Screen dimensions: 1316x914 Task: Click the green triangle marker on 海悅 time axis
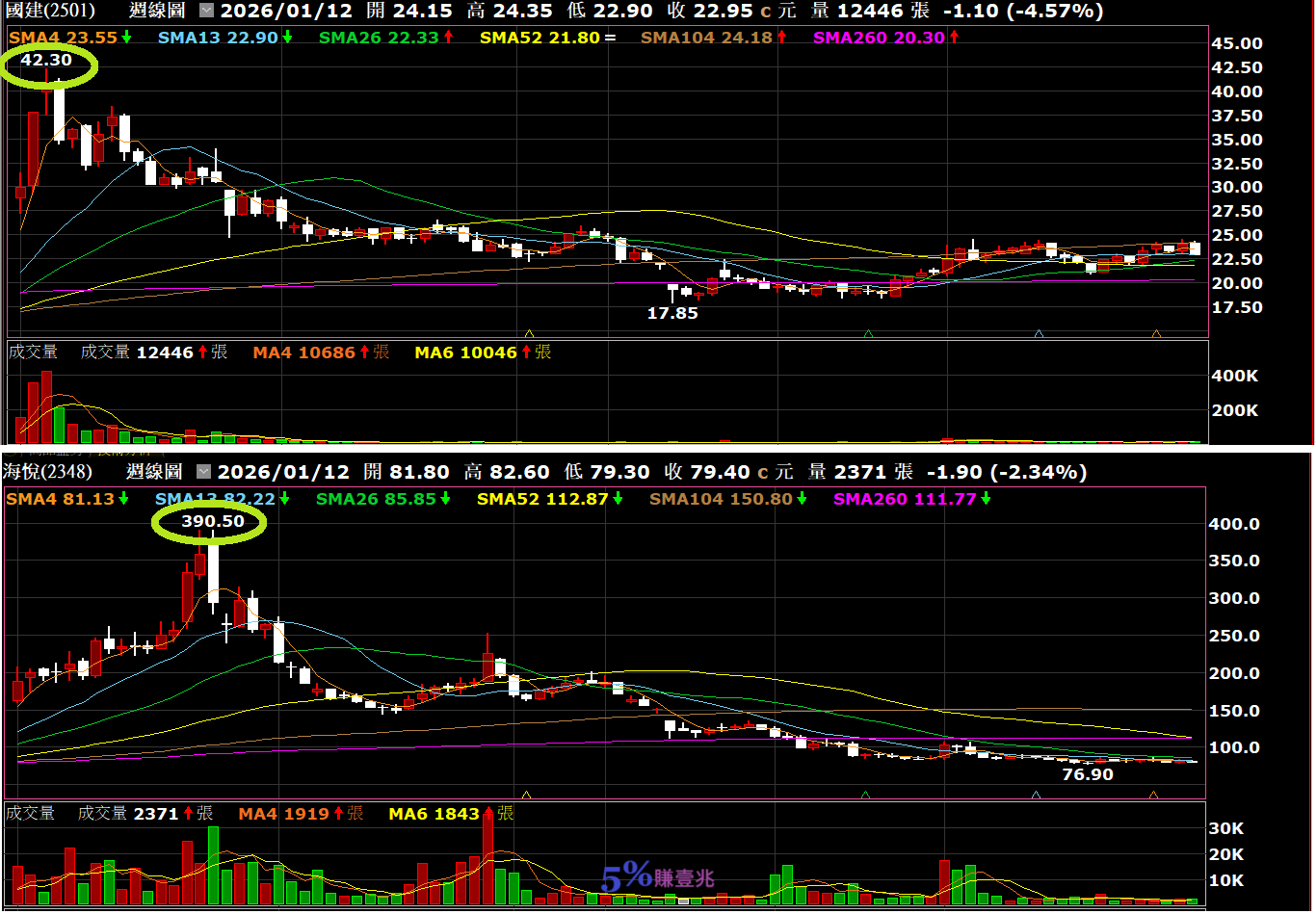point(865,795)
